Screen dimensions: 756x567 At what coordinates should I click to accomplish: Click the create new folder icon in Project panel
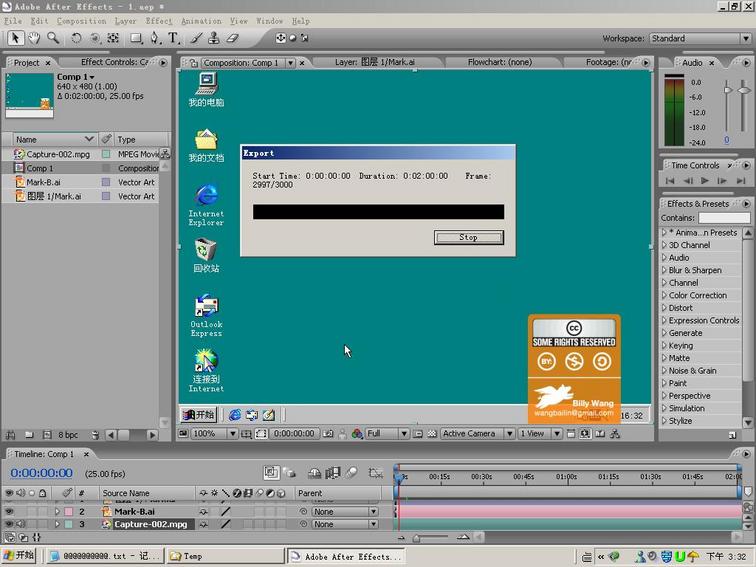pyautogui.click(x=29, y=435)
